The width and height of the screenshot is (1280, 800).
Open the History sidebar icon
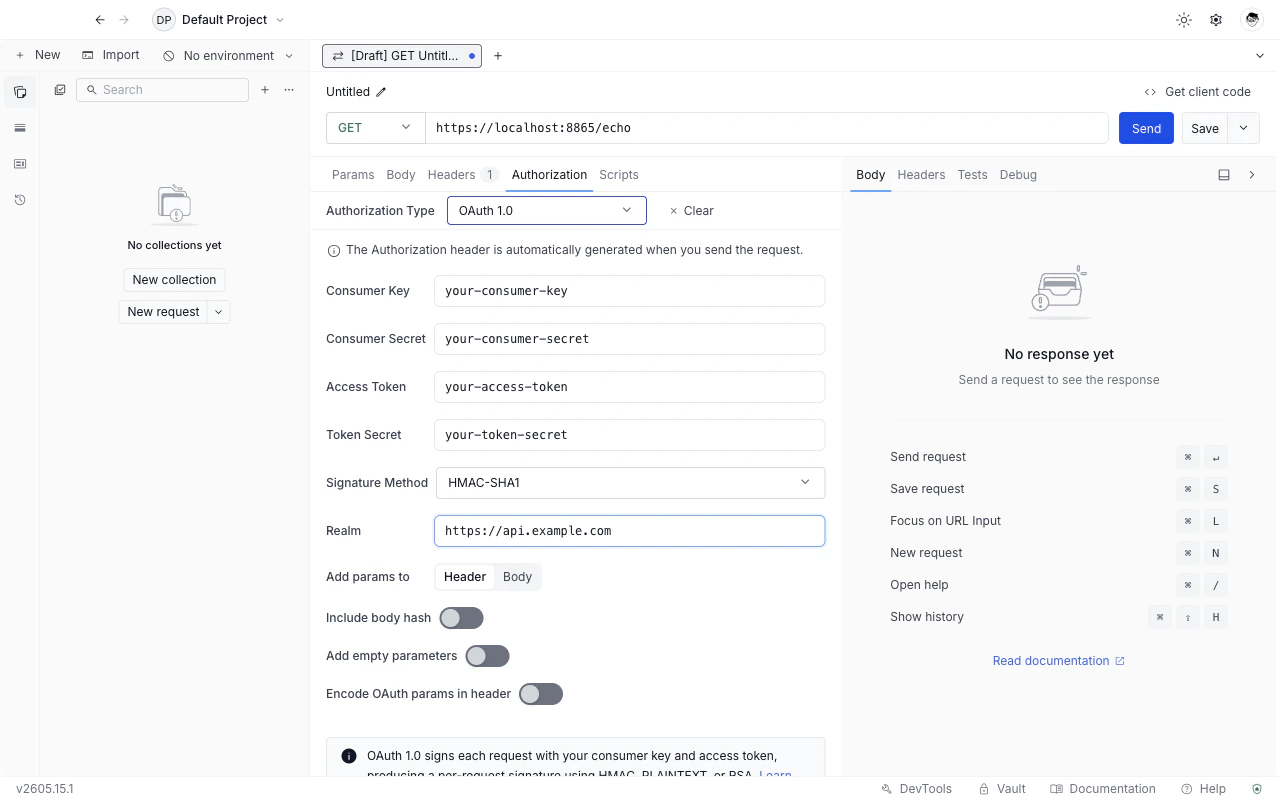point(20,200)
